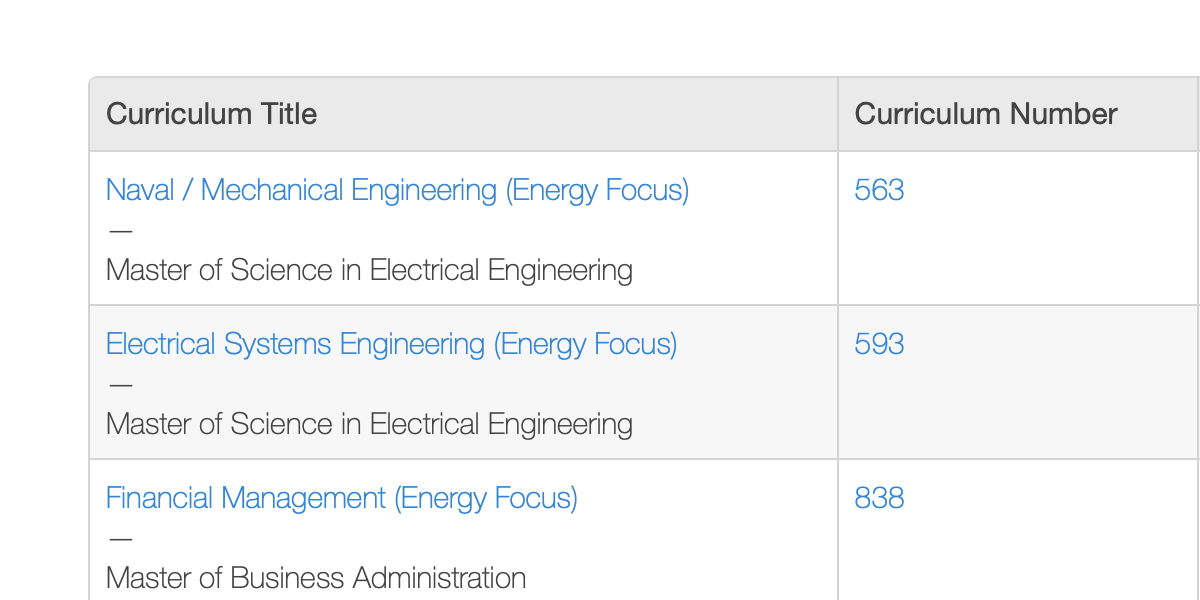
Task: Open Electrical Systems Engineering (Energy Focus) link
Action: click(x=391, y=344)
